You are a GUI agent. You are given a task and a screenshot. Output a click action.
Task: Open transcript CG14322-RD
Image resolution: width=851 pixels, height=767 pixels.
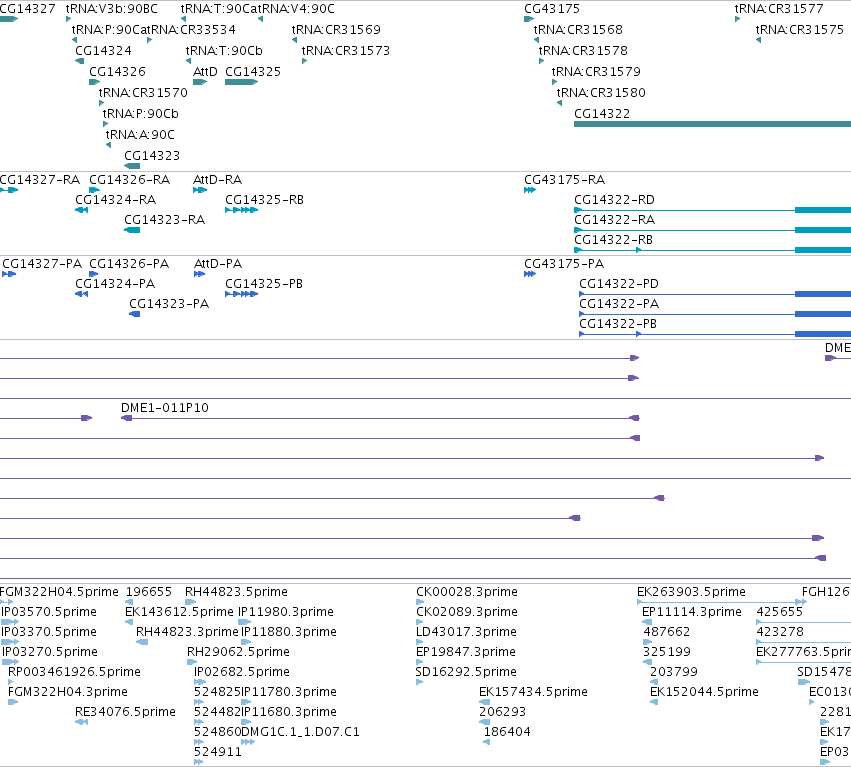(x=712, y=210)
